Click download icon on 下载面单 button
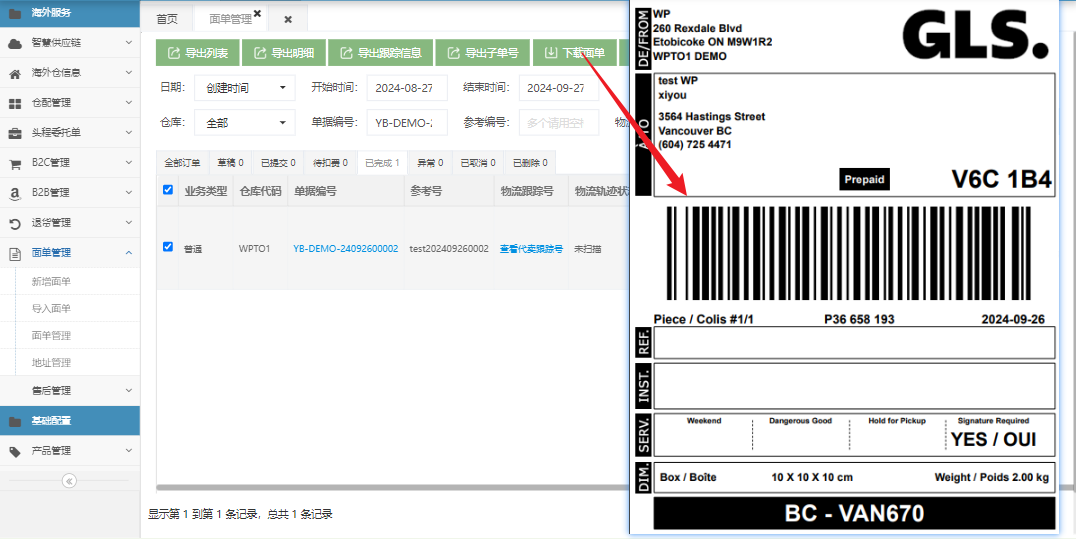1076x539 pixels. pyautogui.click(x=550, y=53)
